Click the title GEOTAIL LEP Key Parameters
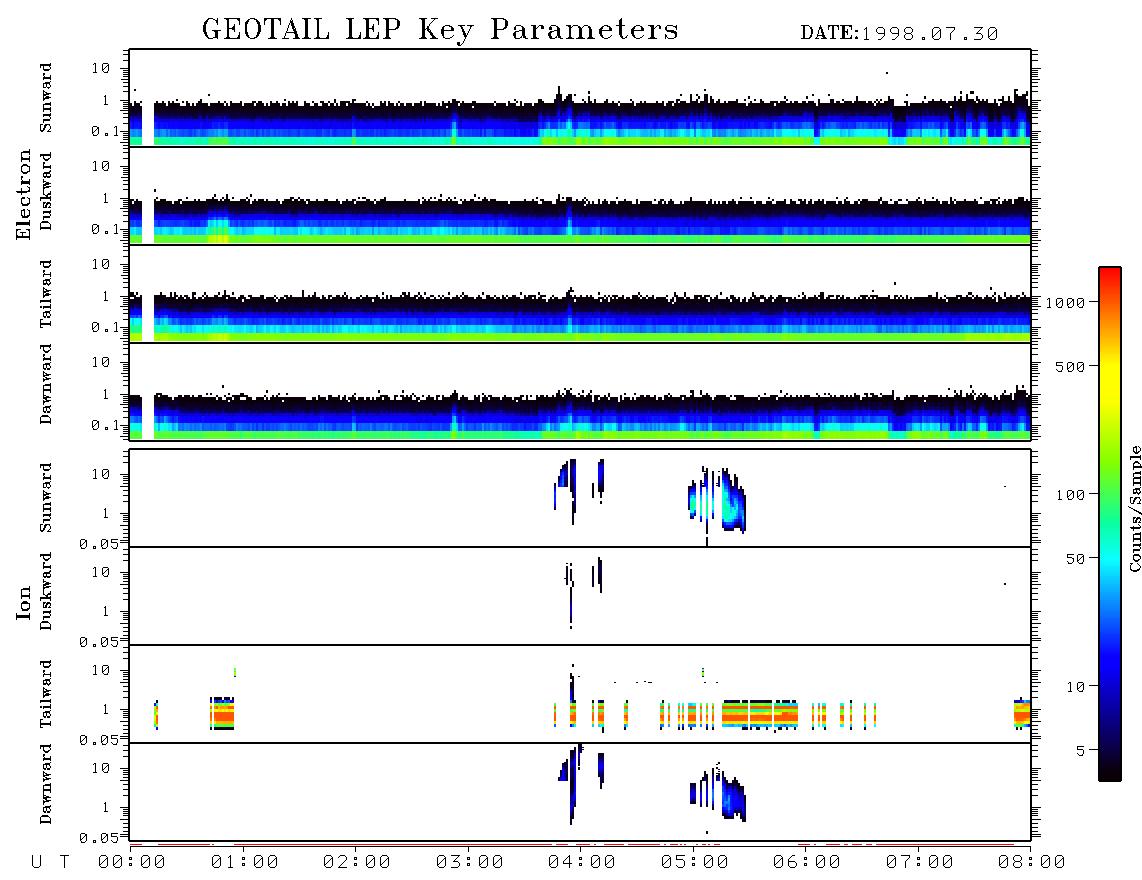Screen dimensions: 1142x880 tap(440, 30)
